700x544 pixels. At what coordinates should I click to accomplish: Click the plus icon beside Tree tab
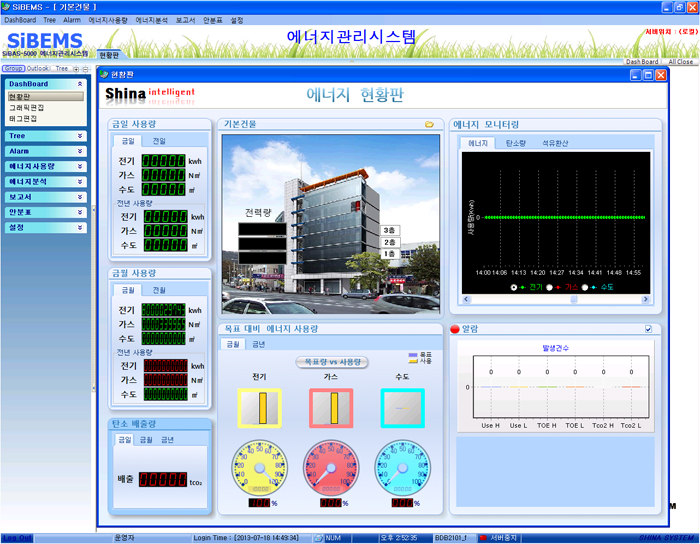point(76,69)
